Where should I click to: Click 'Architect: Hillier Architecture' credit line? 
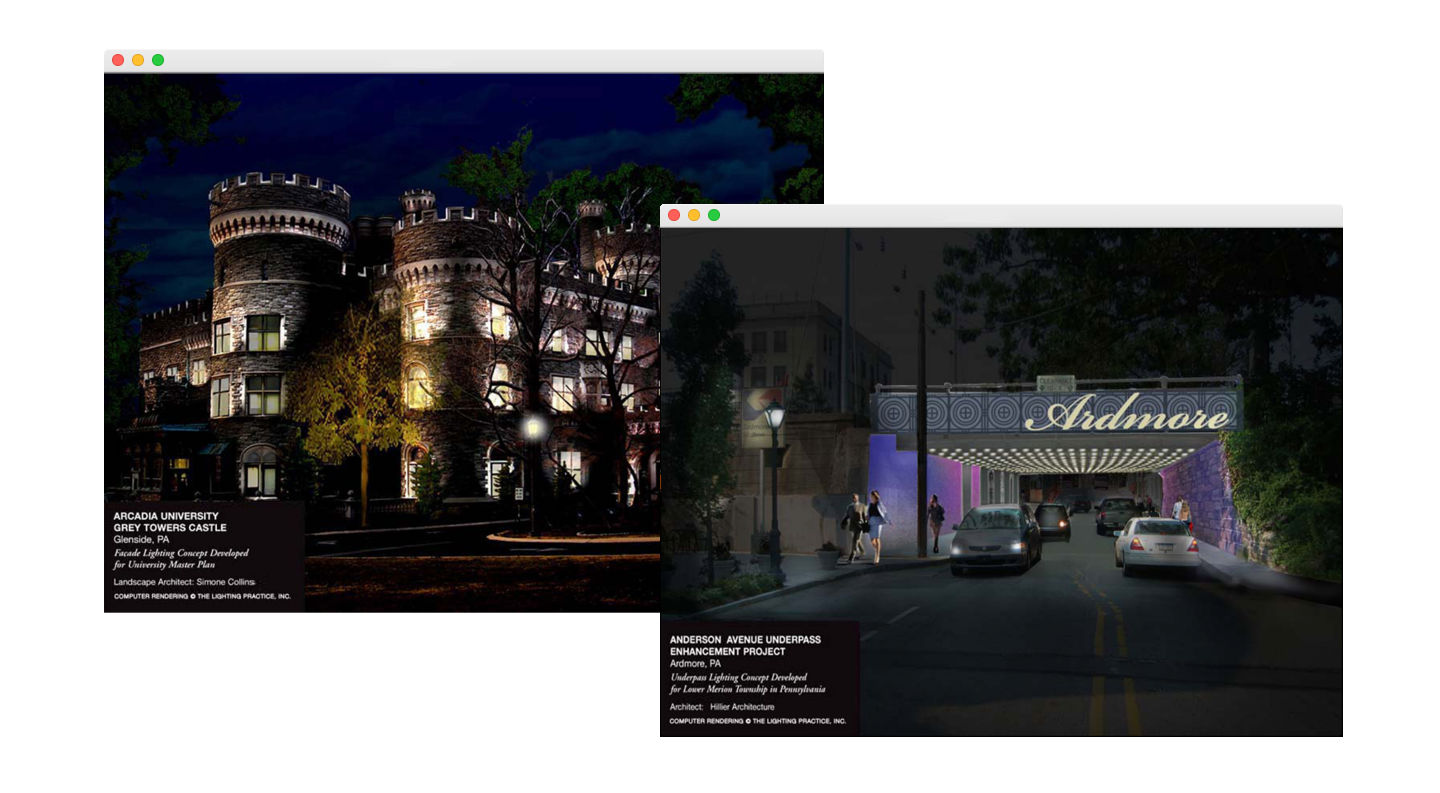722,707
